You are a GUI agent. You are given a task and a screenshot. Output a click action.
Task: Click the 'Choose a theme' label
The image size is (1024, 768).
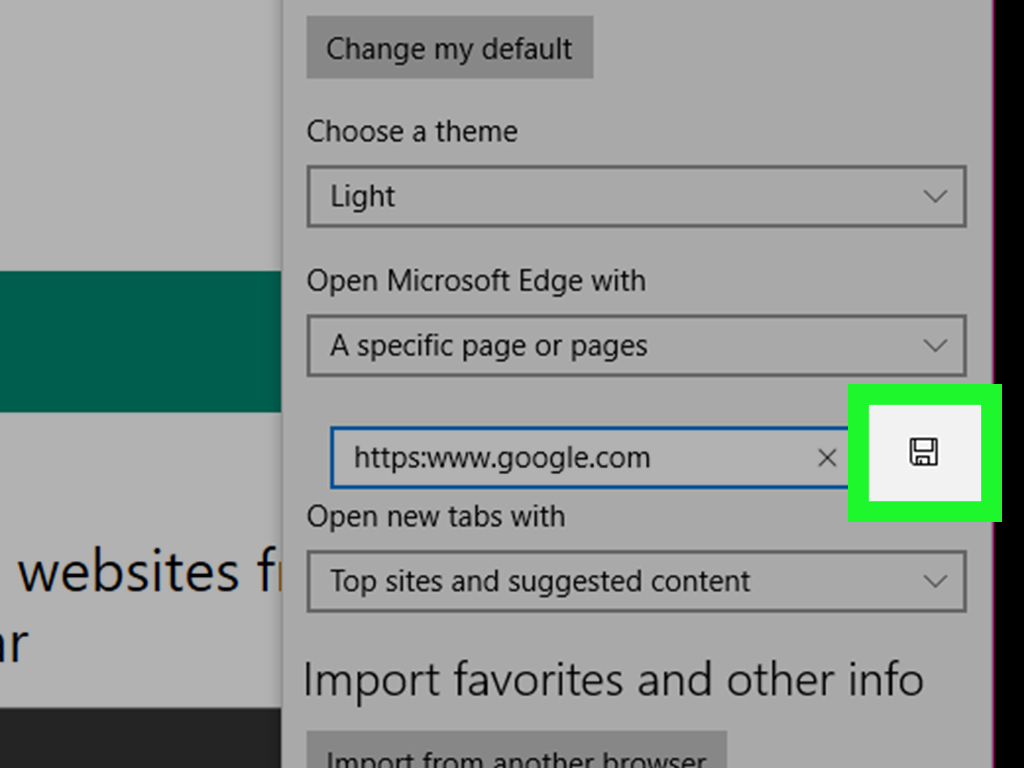412,131
